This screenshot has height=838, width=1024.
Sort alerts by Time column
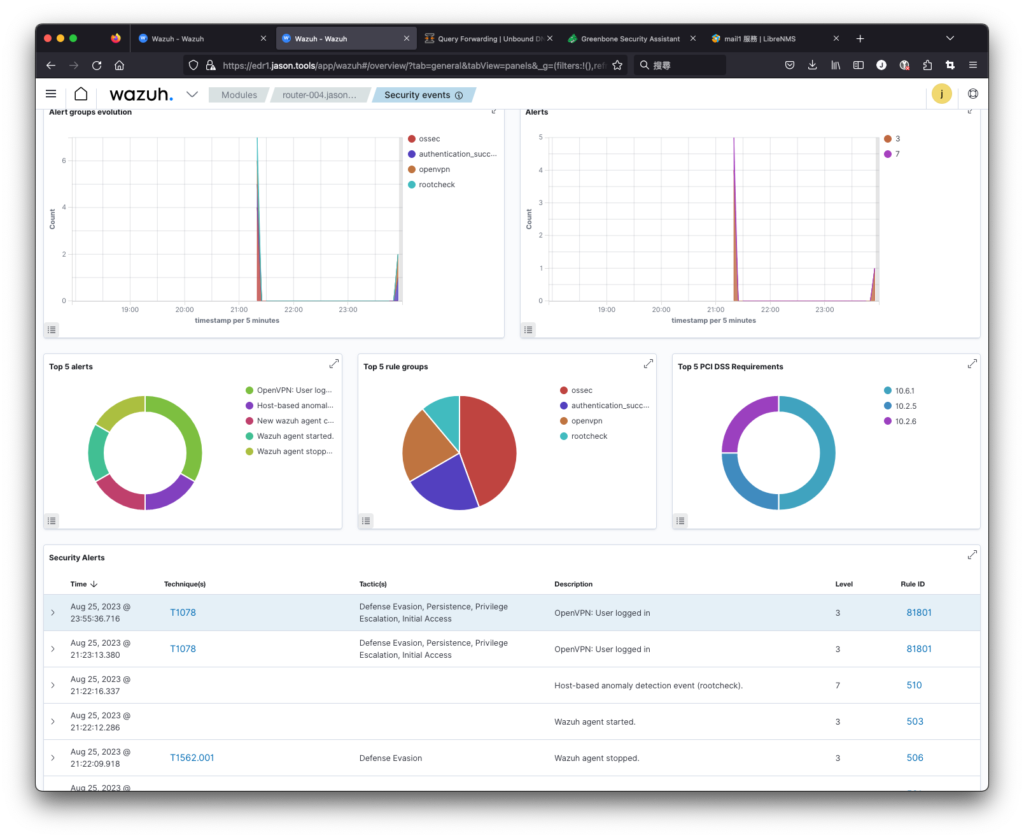(84, 584)
